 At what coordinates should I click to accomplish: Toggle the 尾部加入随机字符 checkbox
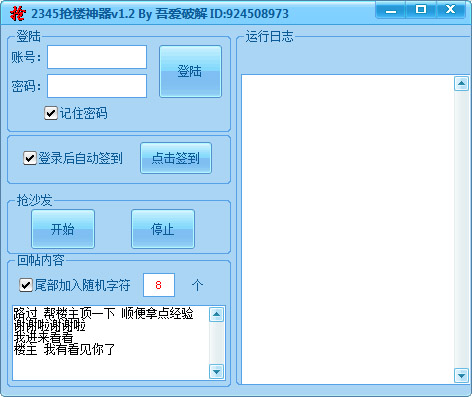pyautogui.click(x=26, y=285)
